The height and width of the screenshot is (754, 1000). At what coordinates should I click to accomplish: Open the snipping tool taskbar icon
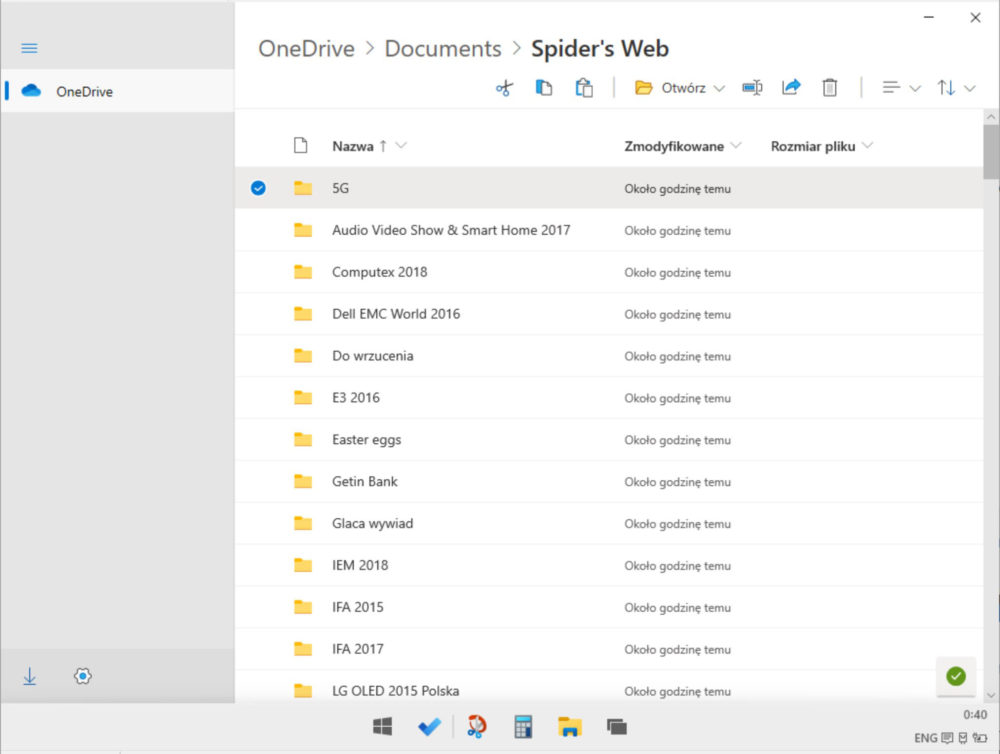tap(476, 727)
